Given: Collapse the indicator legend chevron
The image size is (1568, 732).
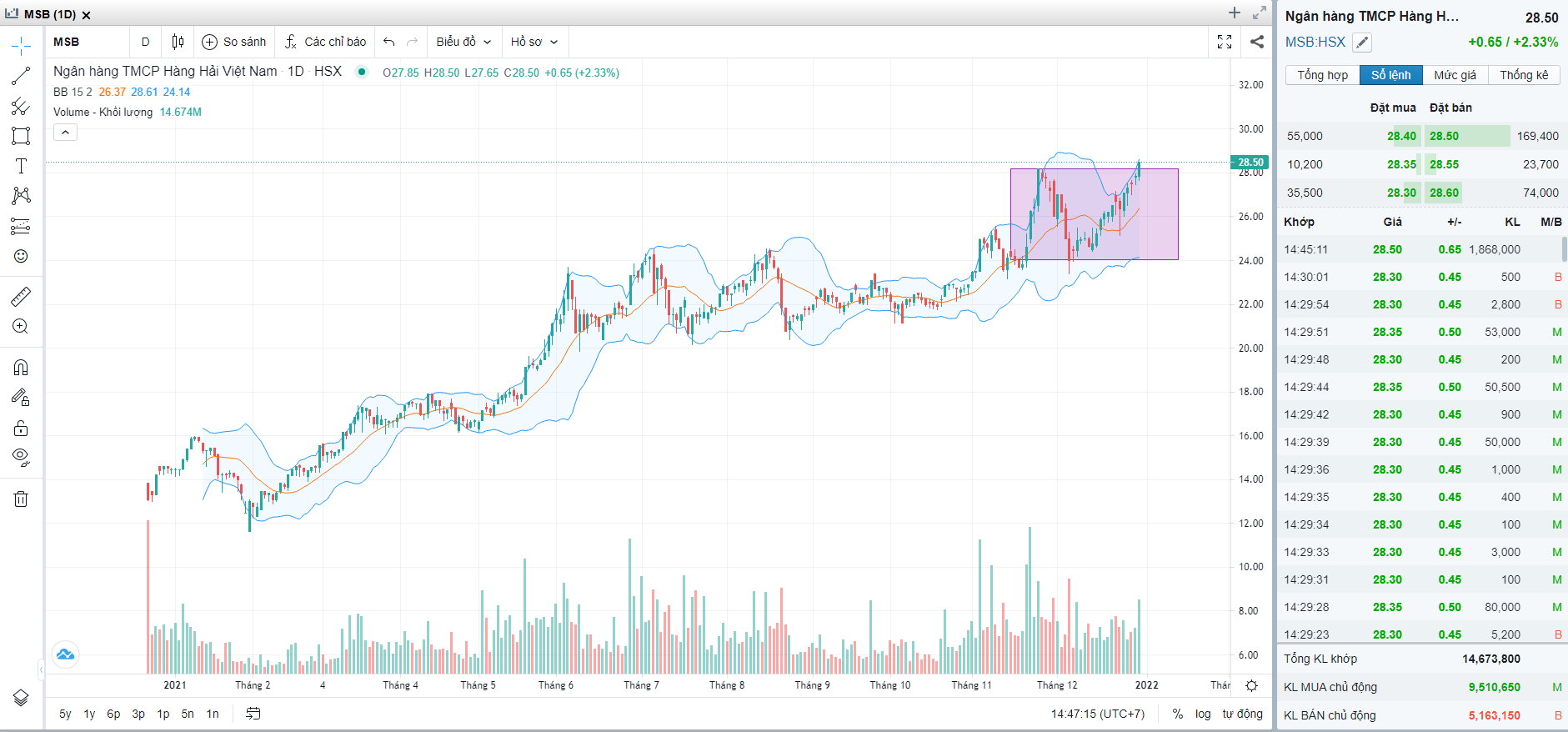Looking at the screenshot, I should [x=65, y=132].
